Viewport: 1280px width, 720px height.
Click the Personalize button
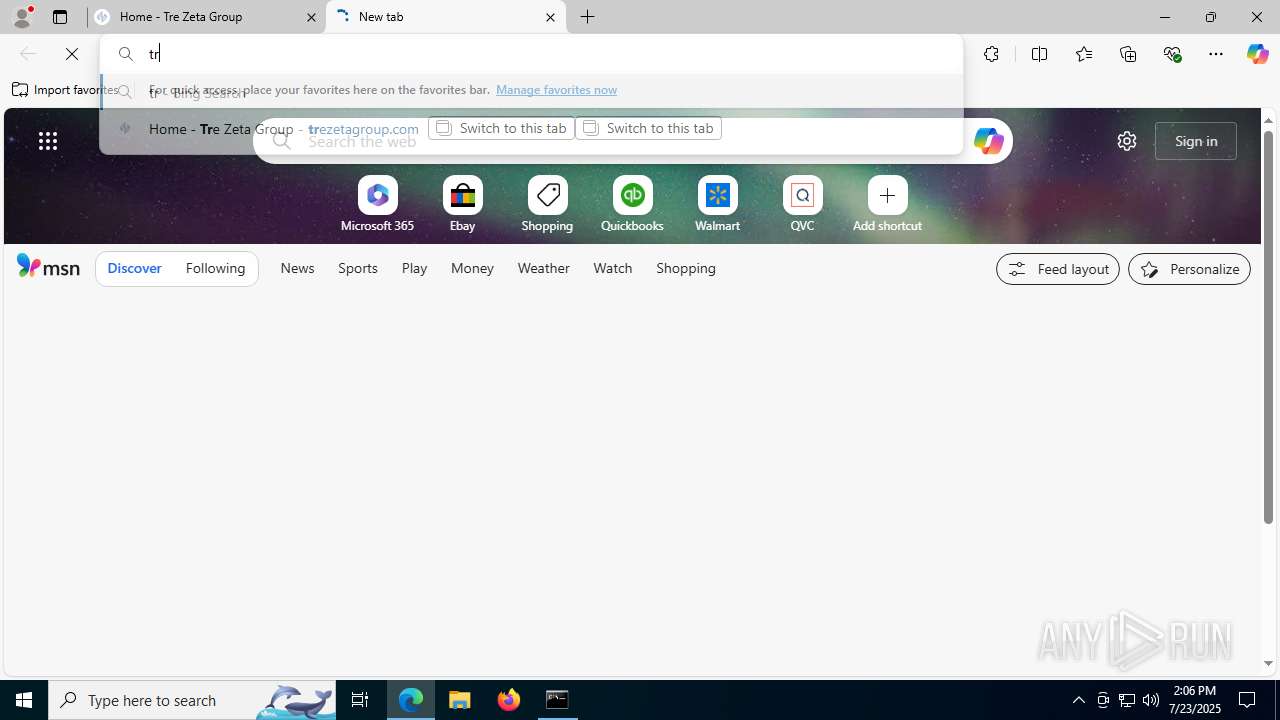coord(1189,269)
